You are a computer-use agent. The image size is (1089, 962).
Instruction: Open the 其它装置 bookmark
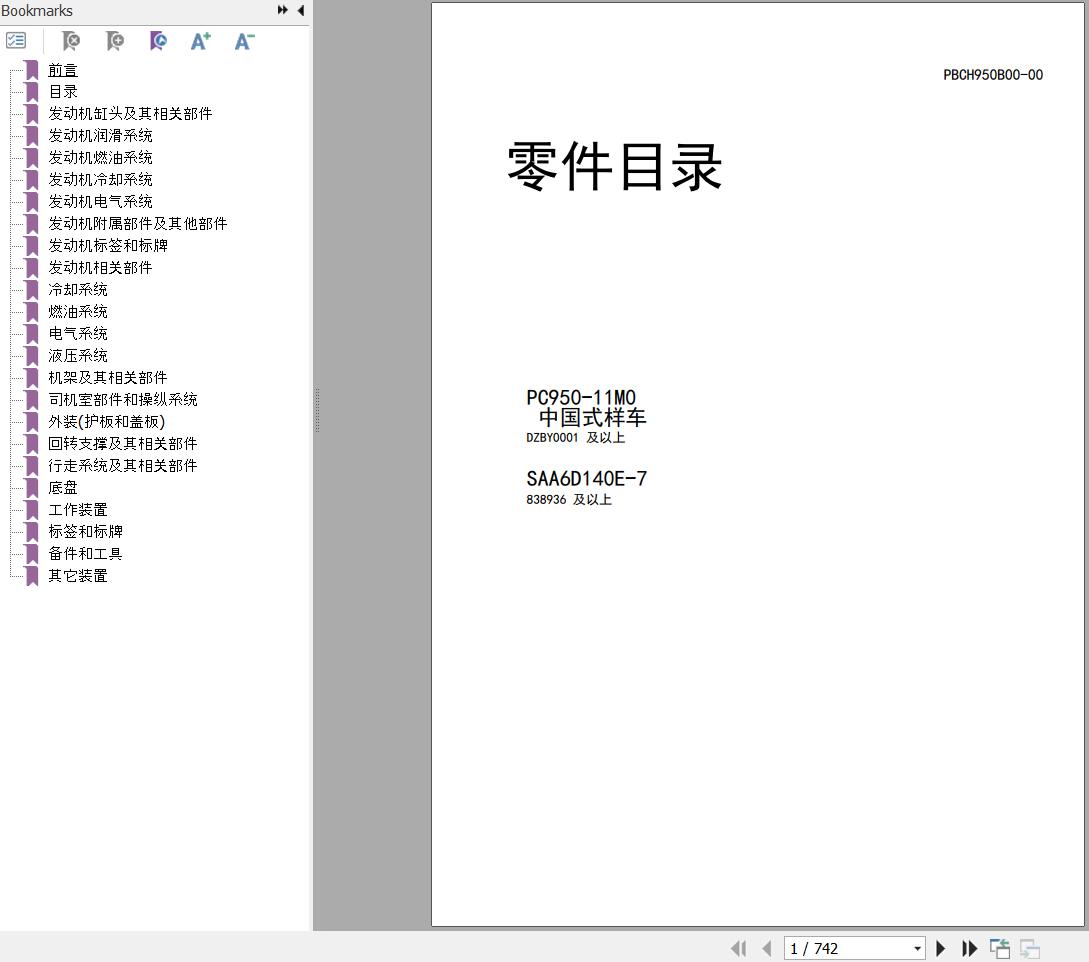pyautogui.click(x=78, y=575)
